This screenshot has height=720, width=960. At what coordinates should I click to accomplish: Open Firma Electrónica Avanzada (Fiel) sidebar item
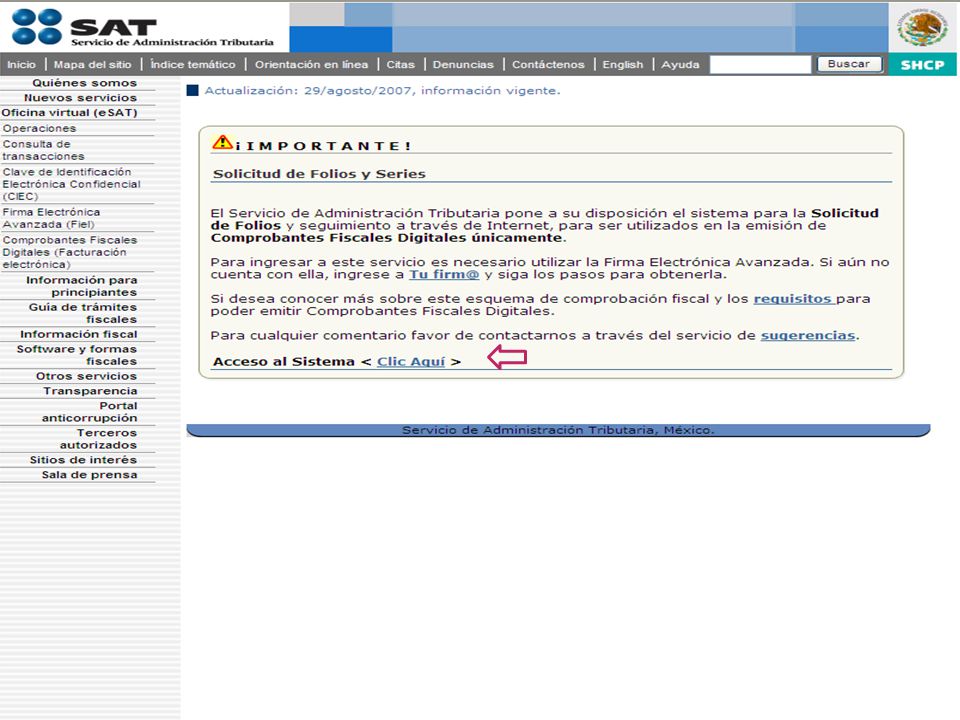coord(51,218)
